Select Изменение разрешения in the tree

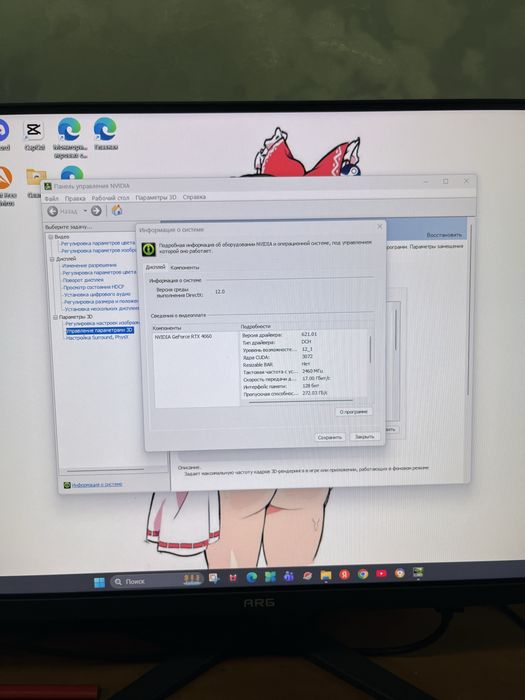[89, 265]
